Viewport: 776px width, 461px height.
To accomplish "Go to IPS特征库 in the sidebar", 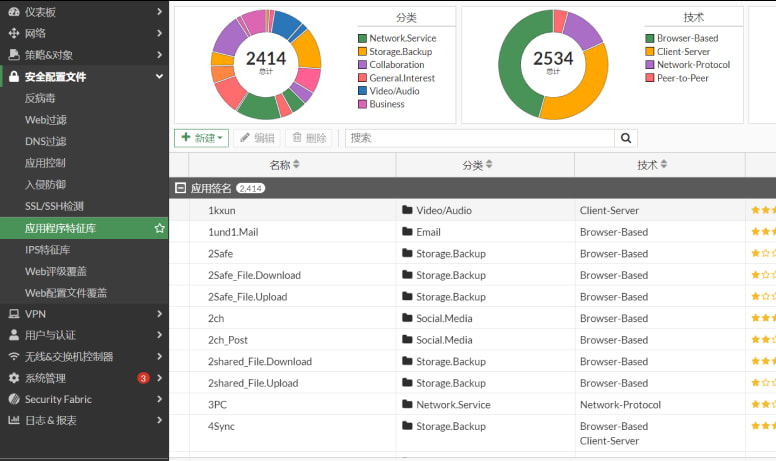I will tap(47, 250).
